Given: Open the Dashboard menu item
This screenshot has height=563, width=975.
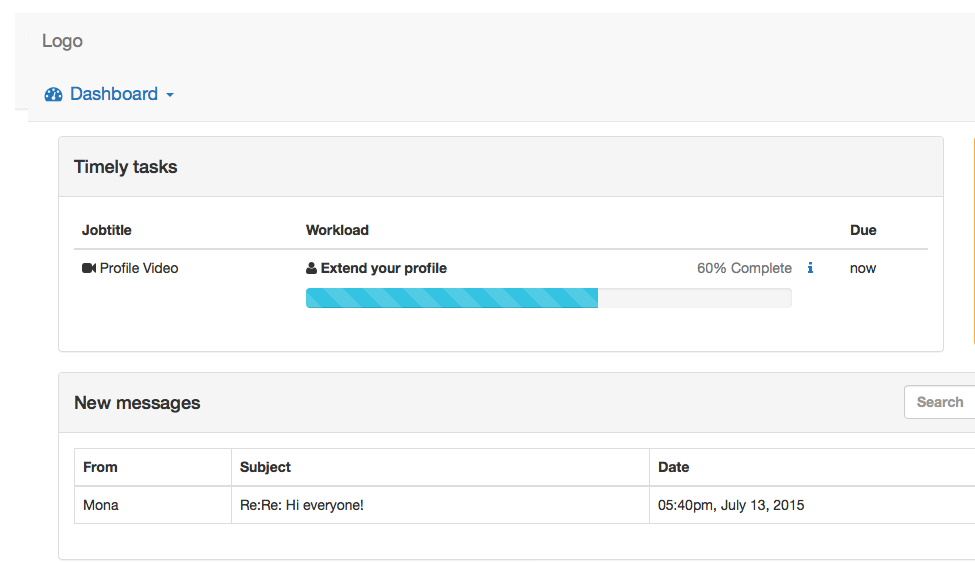Looking at the screenshot, I should click(109, 94).
